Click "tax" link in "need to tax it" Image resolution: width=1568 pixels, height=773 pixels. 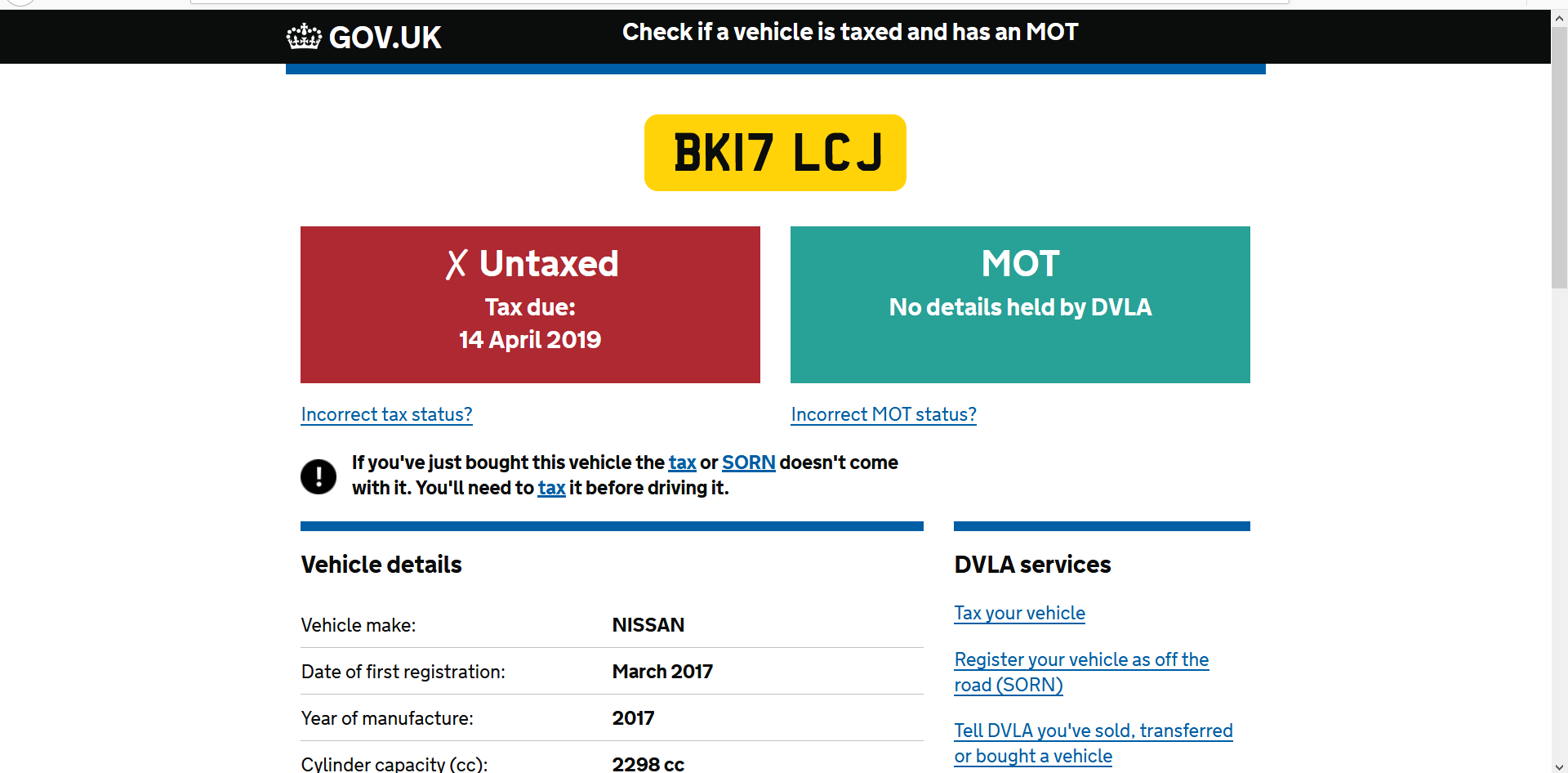551,488
